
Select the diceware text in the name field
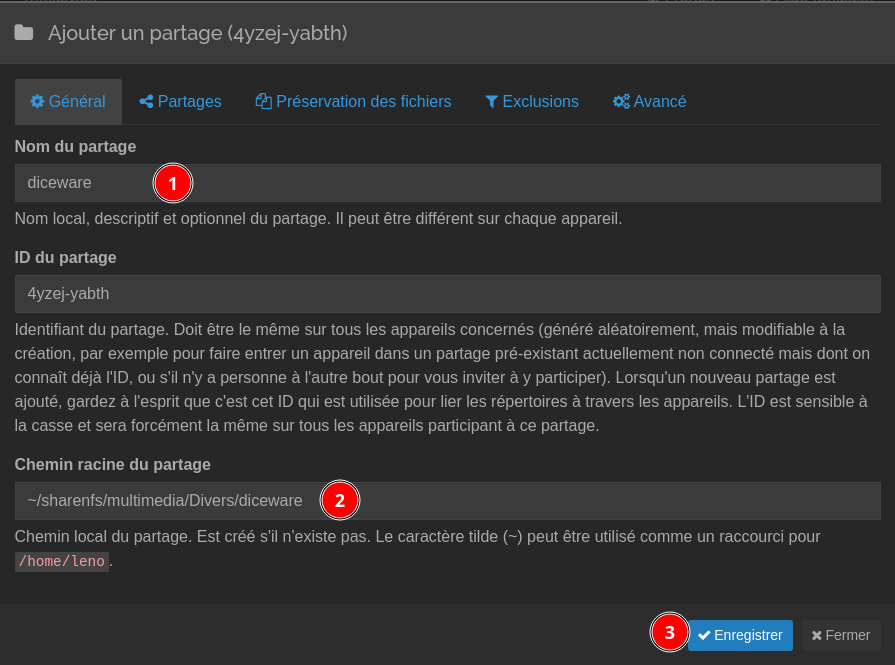[59, 183]
